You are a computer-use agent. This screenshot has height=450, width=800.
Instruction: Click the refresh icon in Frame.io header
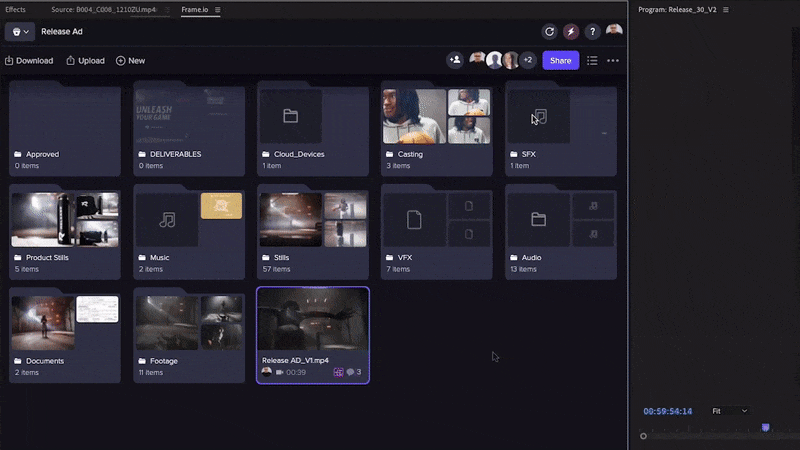click(549, 32)
